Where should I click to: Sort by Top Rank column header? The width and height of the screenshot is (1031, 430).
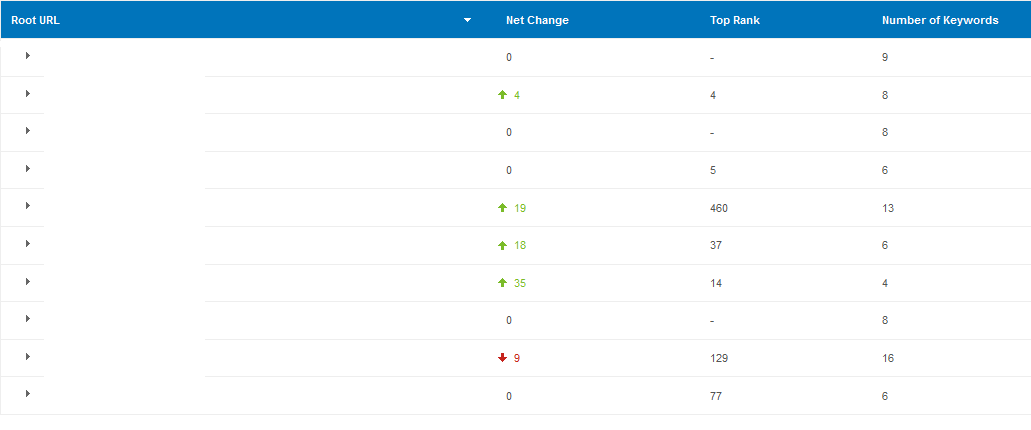(734, 20)
